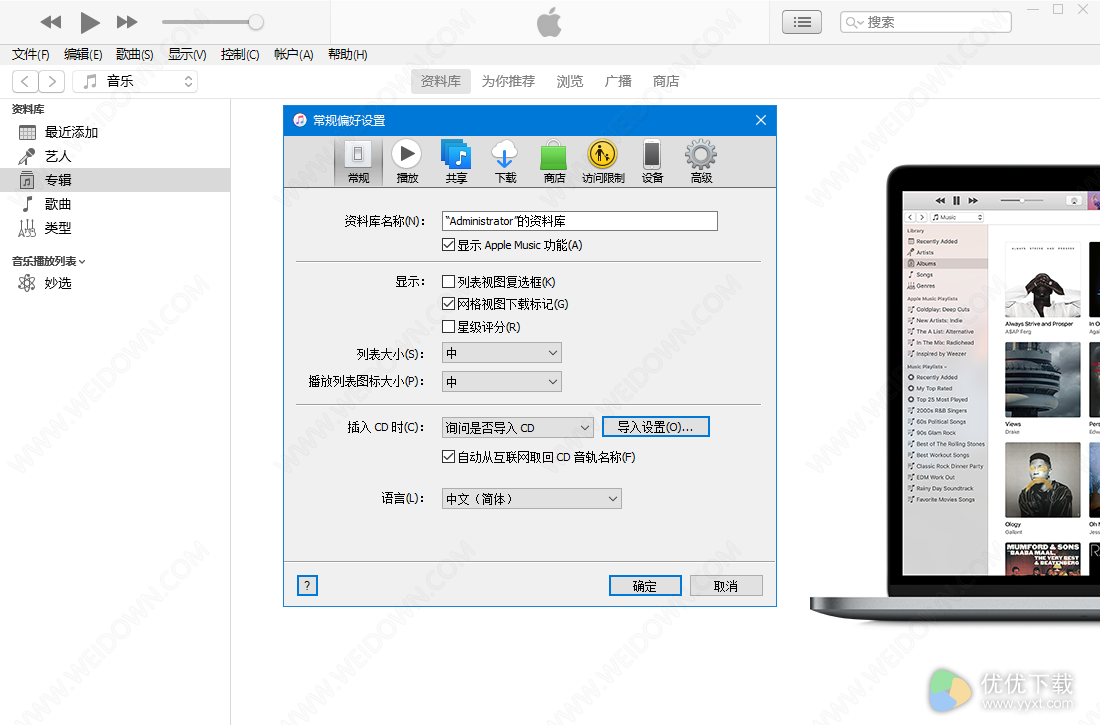Select 最近添加 in the sidebar

115,133
